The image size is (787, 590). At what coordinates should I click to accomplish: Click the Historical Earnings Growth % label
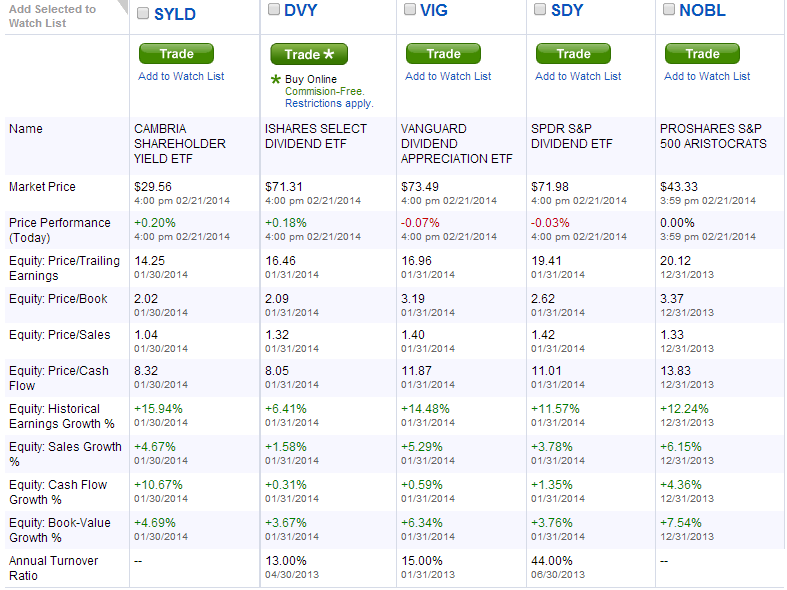(x=62, y=416)
